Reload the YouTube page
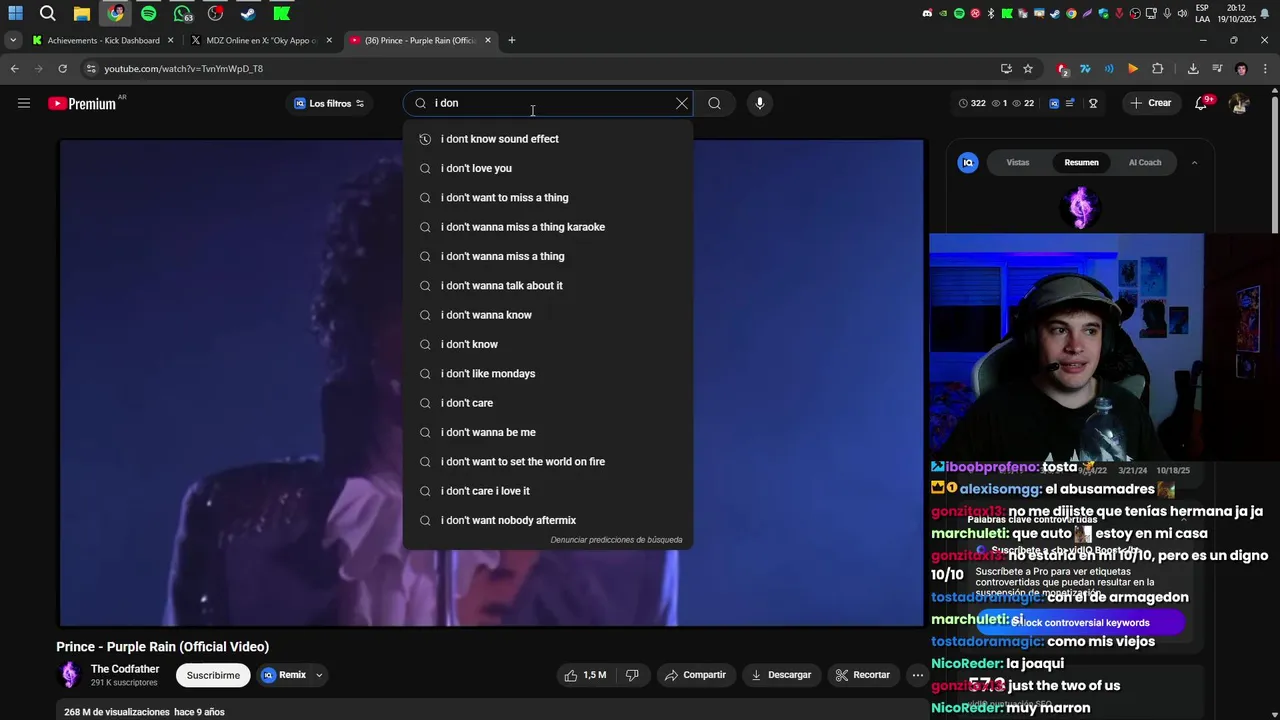This screenshot has height=720, width=1280. click(62, 69)
